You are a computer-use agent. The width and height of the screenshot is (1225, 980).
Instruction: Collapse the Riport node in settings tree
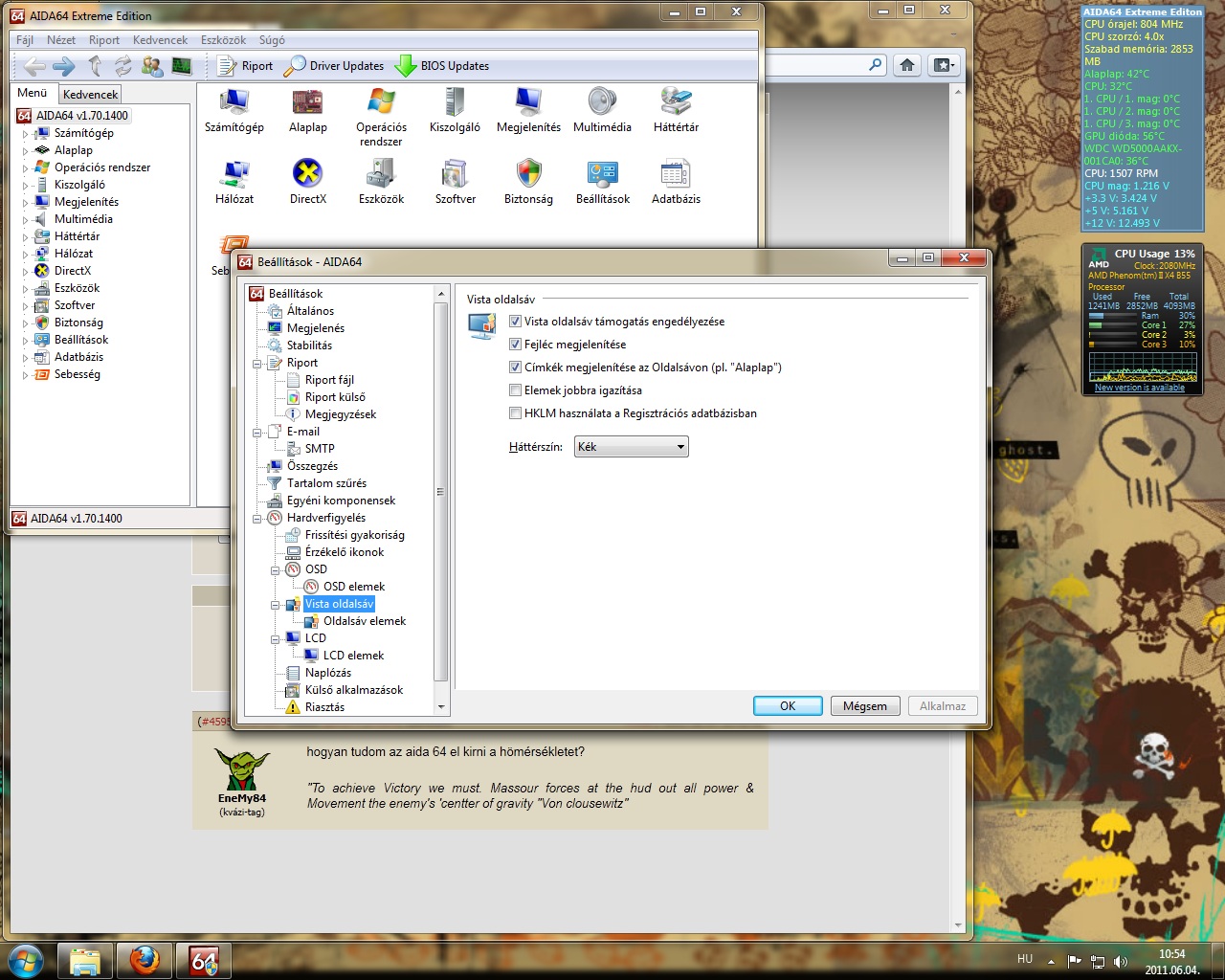point(257,364)
